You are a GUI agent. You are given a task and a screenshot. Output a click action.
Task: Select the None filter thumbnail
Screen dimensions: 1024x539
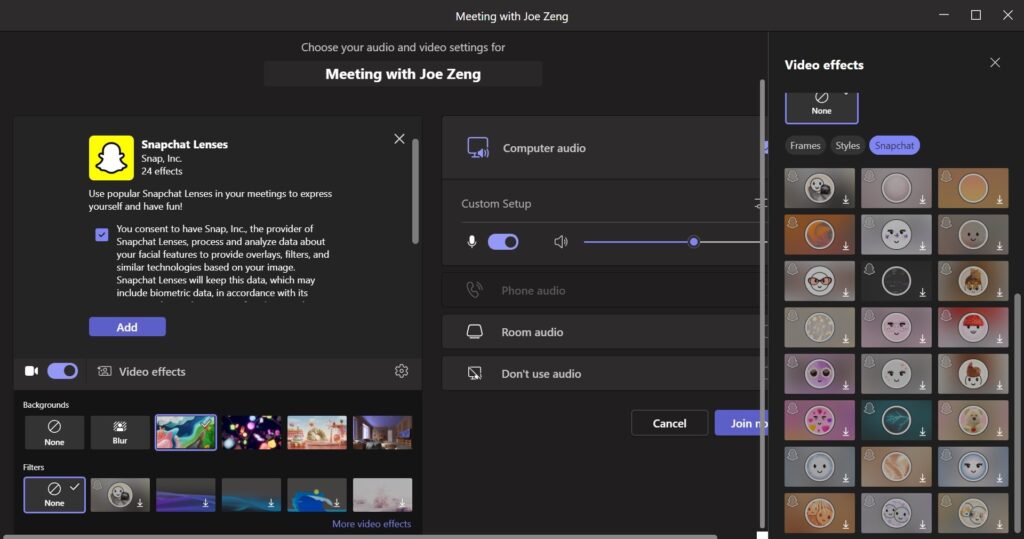(54, 494)
